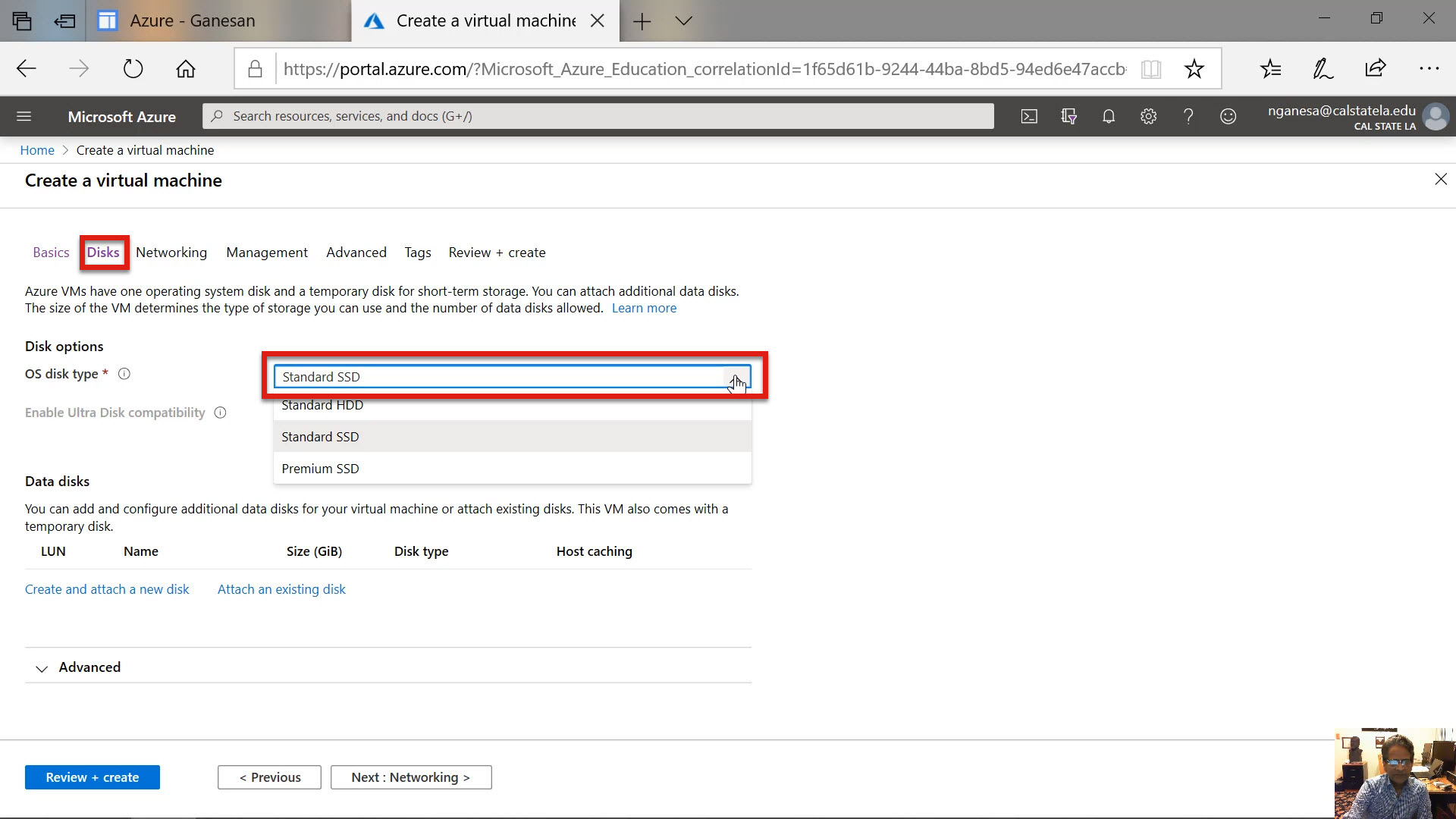Screen dimensions: 1456x819
Task: Open the feedback smiley icon
Action: 1228,116
